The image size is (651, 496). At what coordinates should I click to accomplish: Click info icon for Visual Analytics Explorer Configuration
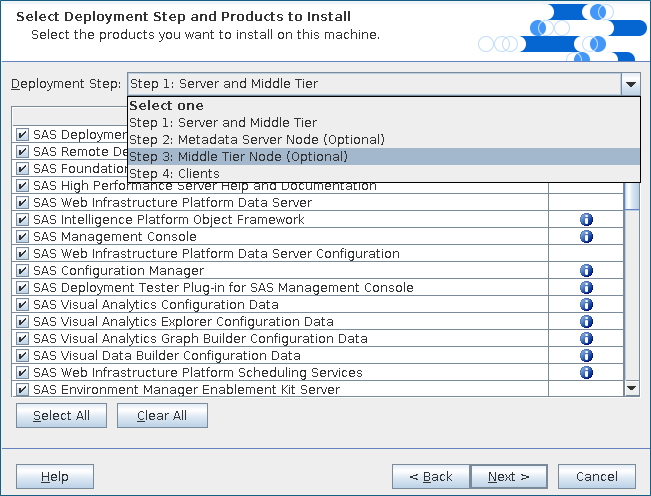pyautogui.click(x=586, y=322)
